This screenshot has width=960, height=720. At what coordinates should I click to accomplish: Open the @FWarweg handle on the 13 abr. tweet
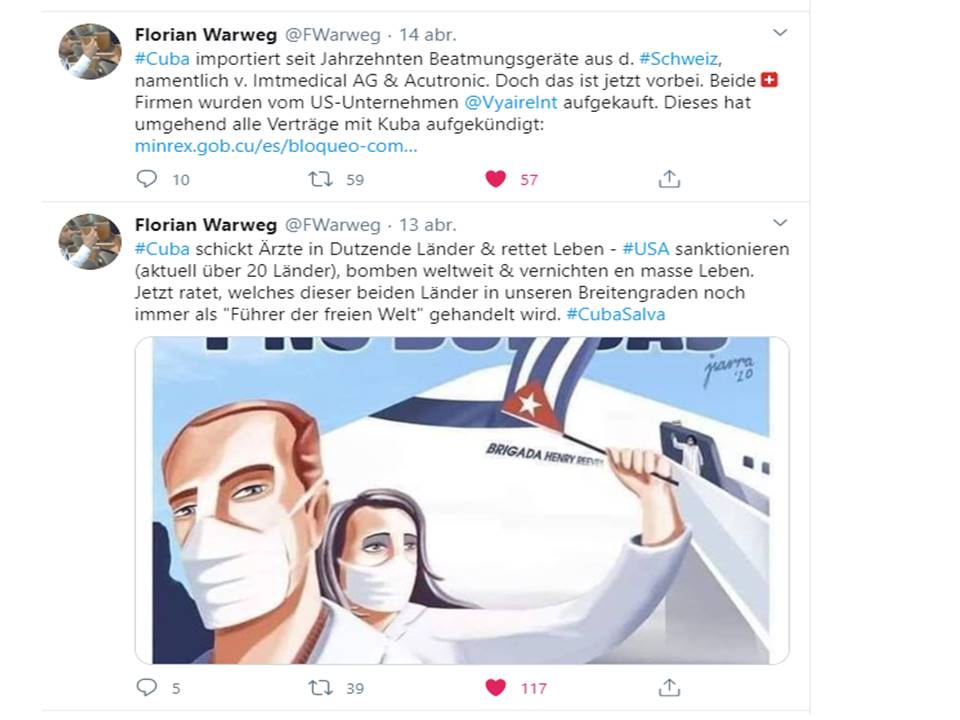332,225
